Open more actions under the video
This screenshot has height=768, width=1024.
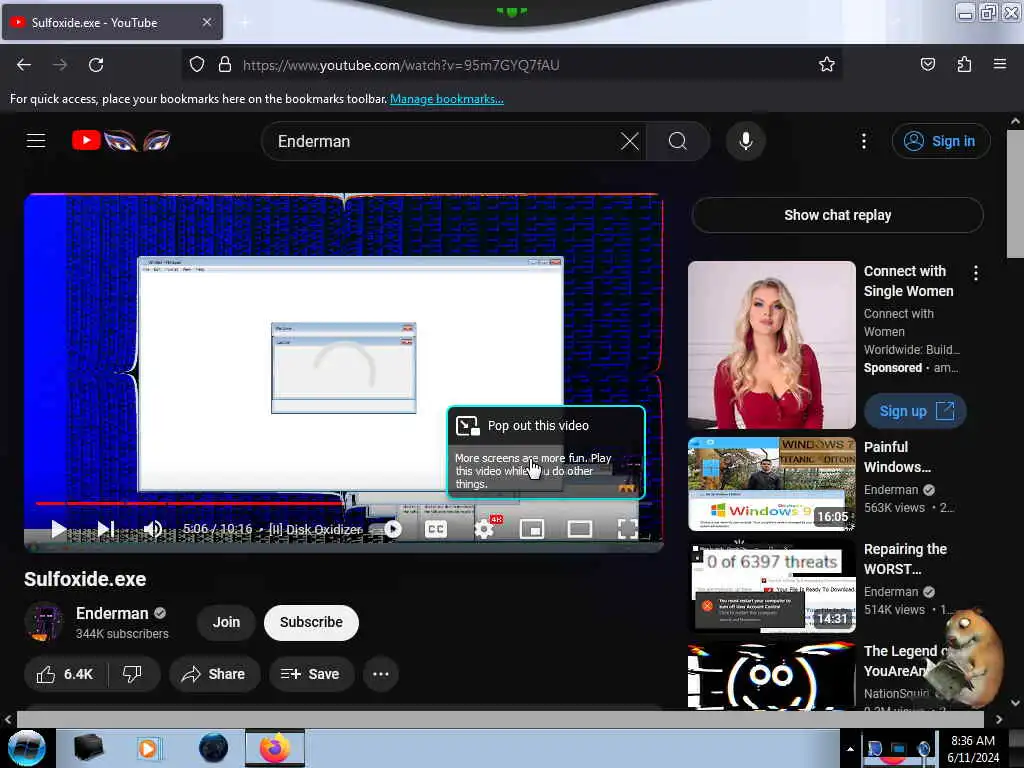click(381, 674)
